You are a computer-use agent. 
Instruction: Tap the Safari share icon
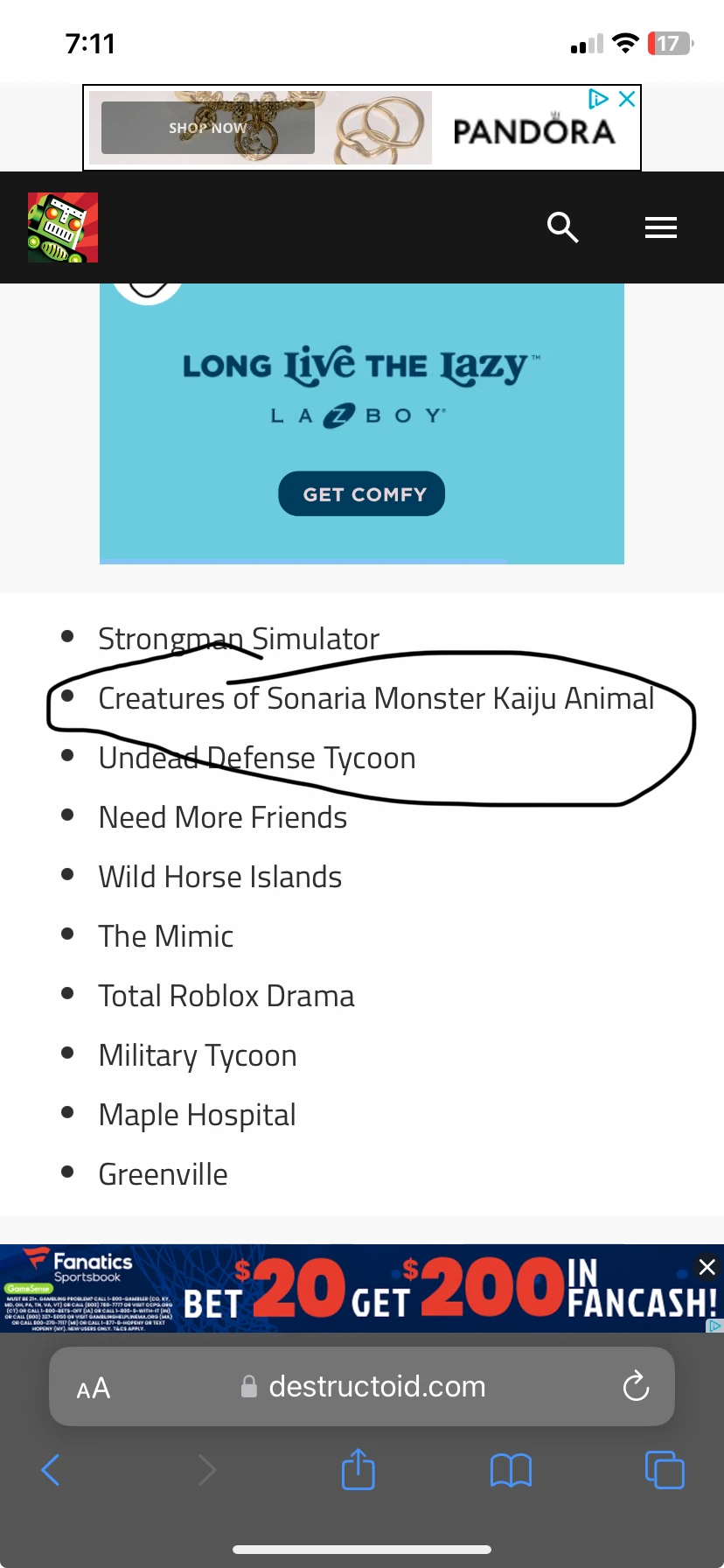point(358,1470)
